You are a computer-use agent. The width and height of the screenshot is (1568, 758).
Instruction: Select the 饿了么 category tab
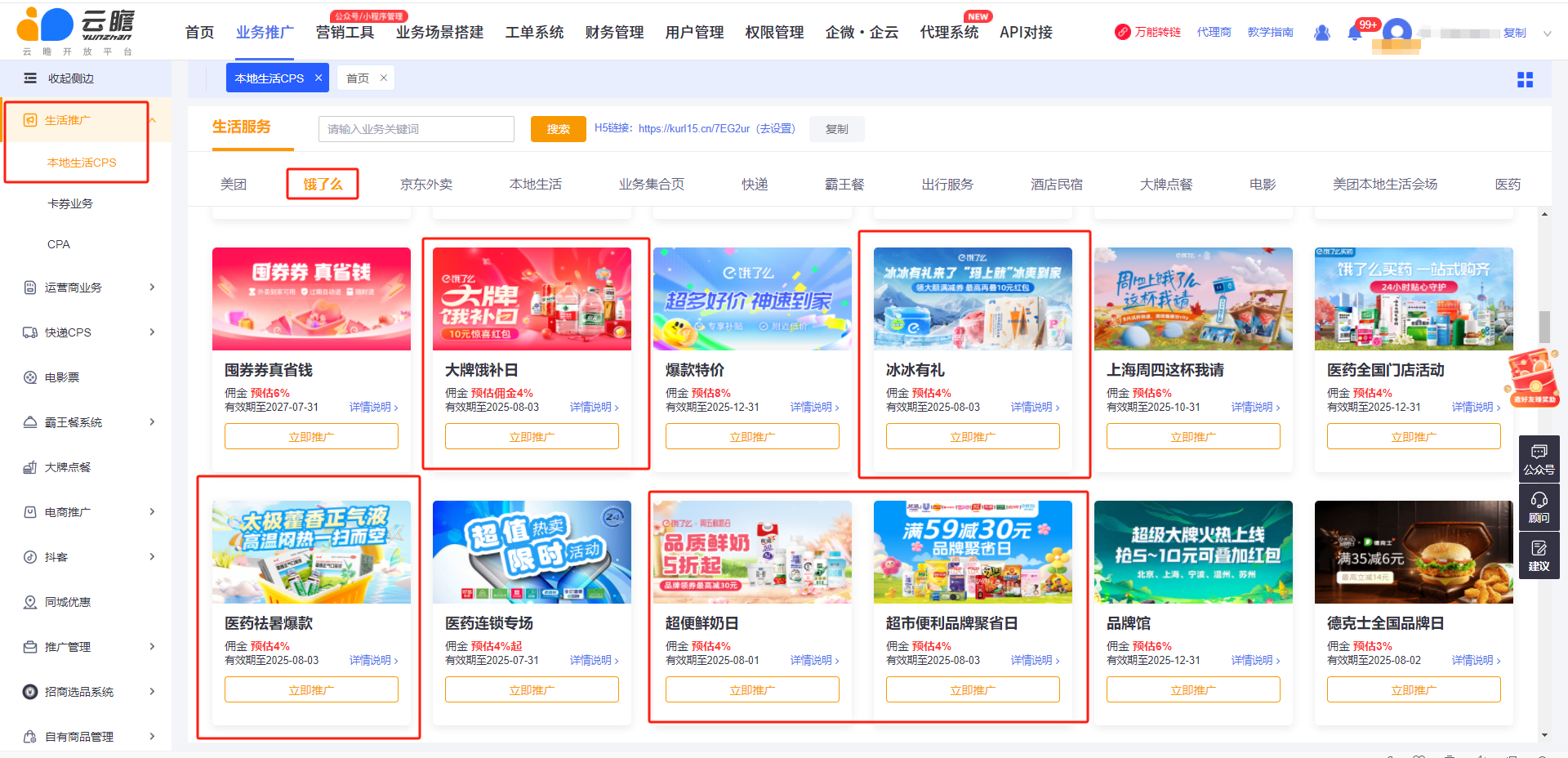pos(323,185)
